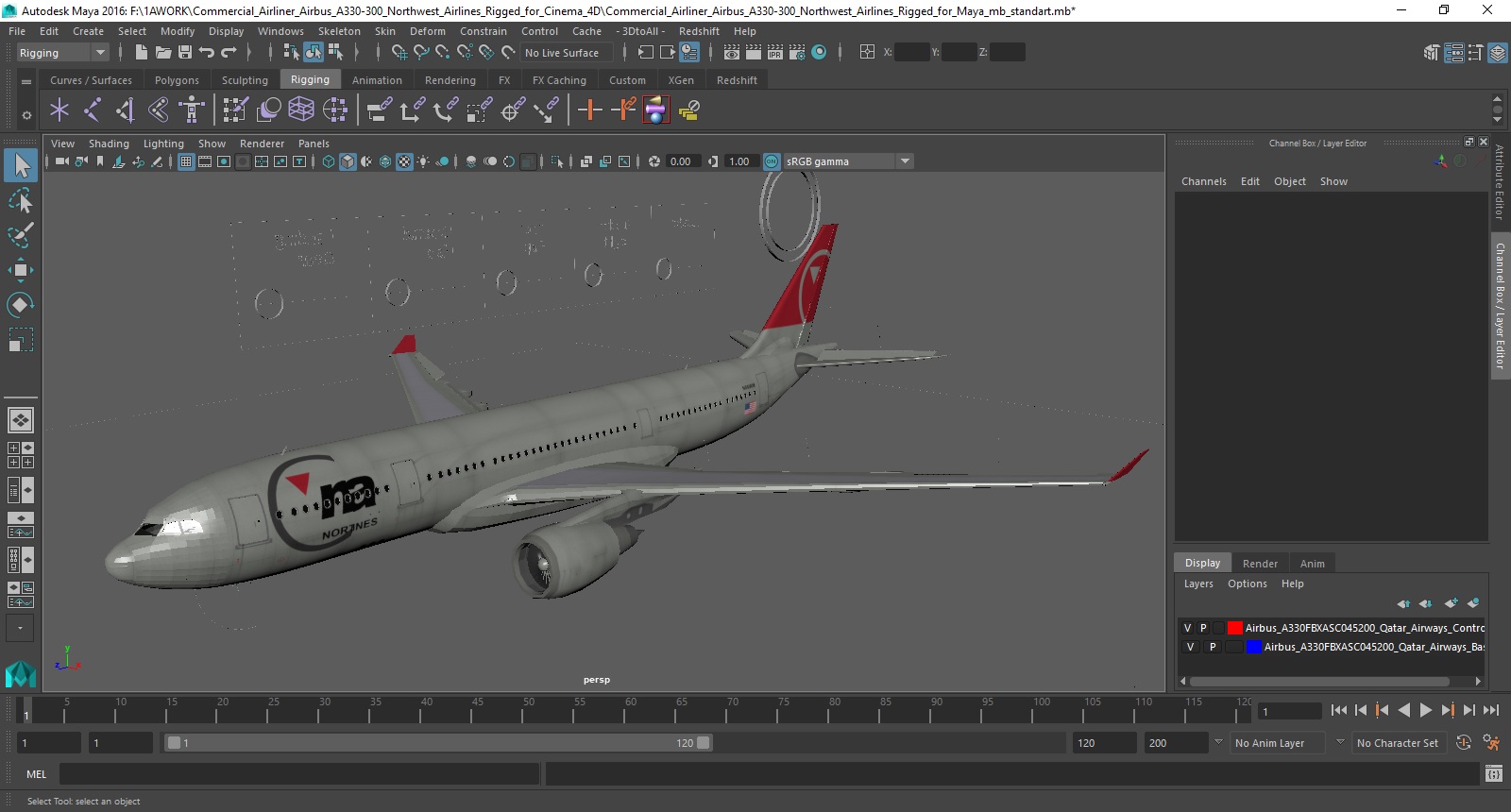
Task: Open the Render layer tab
Action: (1260, 564)
